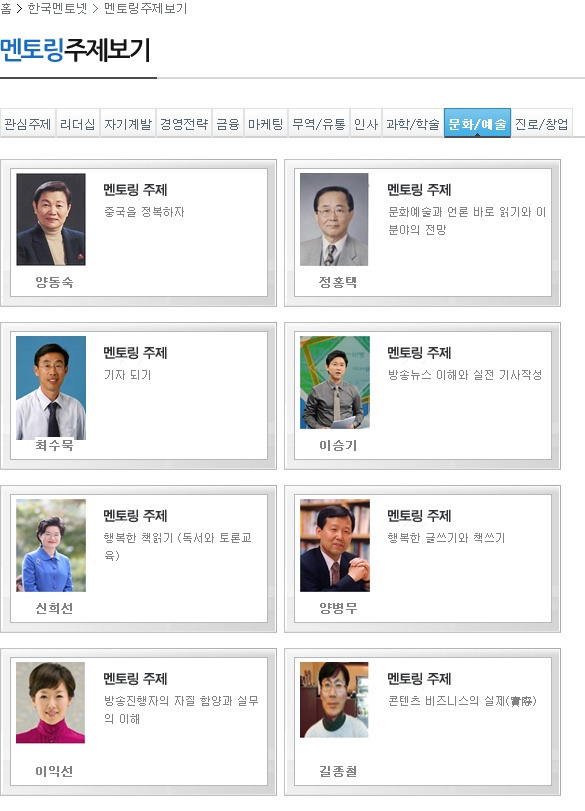Select the 진로/창업 tab

542,124
